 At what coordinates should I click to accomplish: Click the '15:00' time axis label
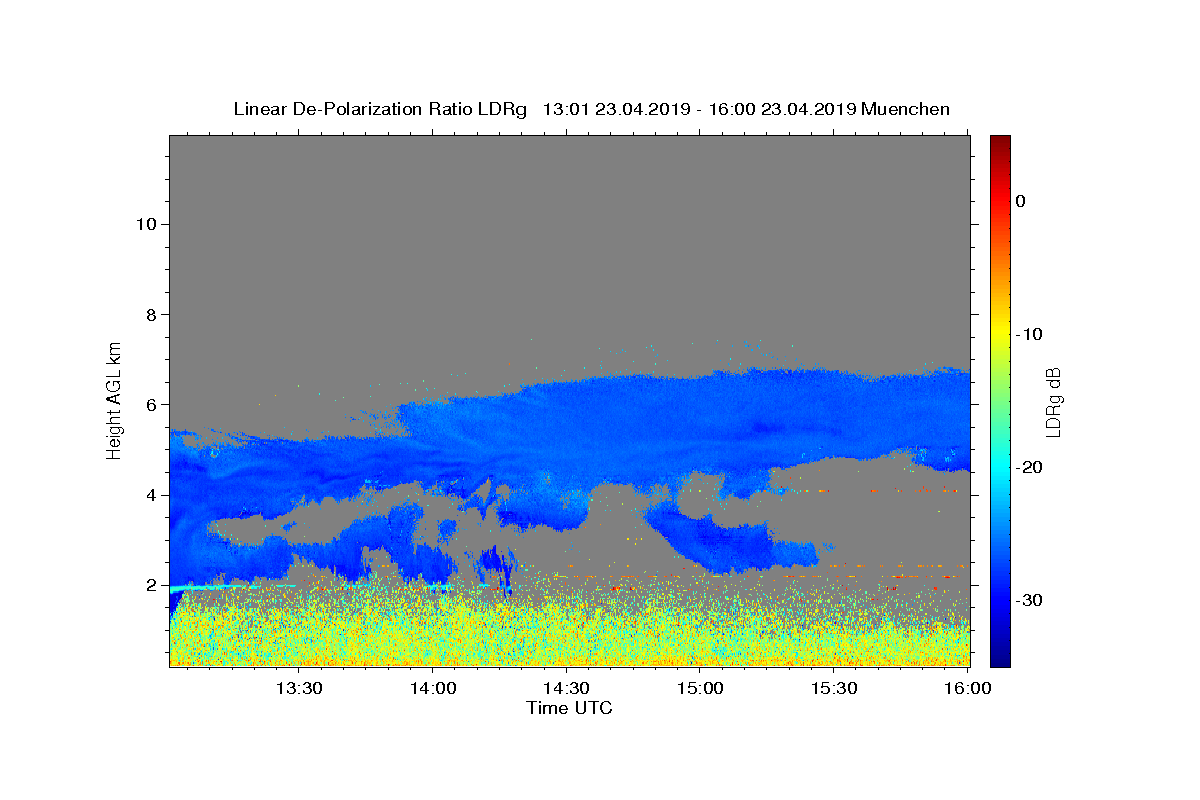pos(701,688)
